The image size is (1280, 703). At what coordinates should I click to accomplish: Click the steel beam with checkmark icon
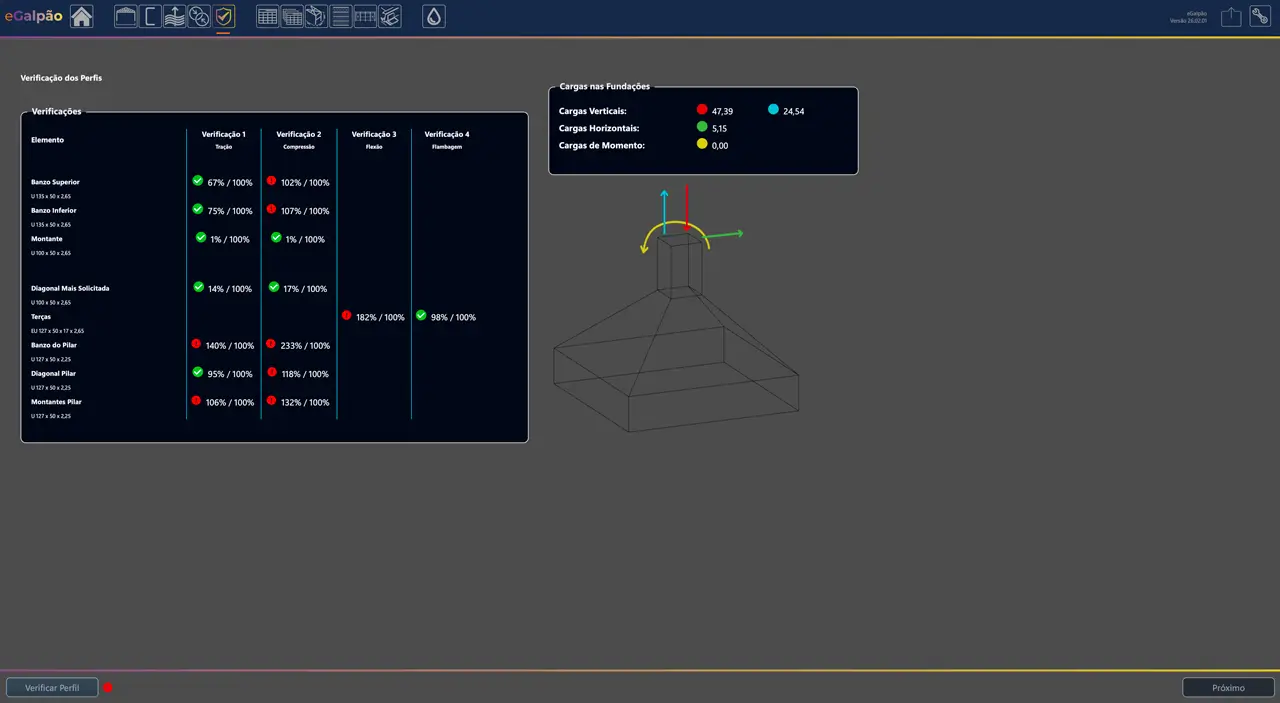point(390,16)
